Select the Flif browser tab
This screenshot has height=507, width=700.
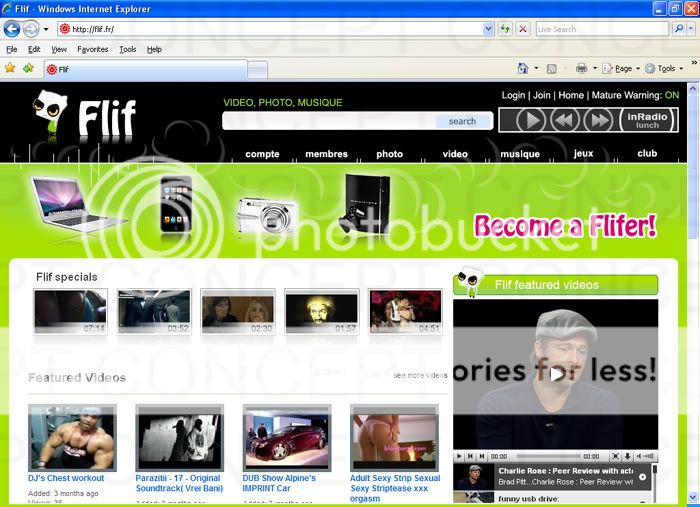(146, 70)
